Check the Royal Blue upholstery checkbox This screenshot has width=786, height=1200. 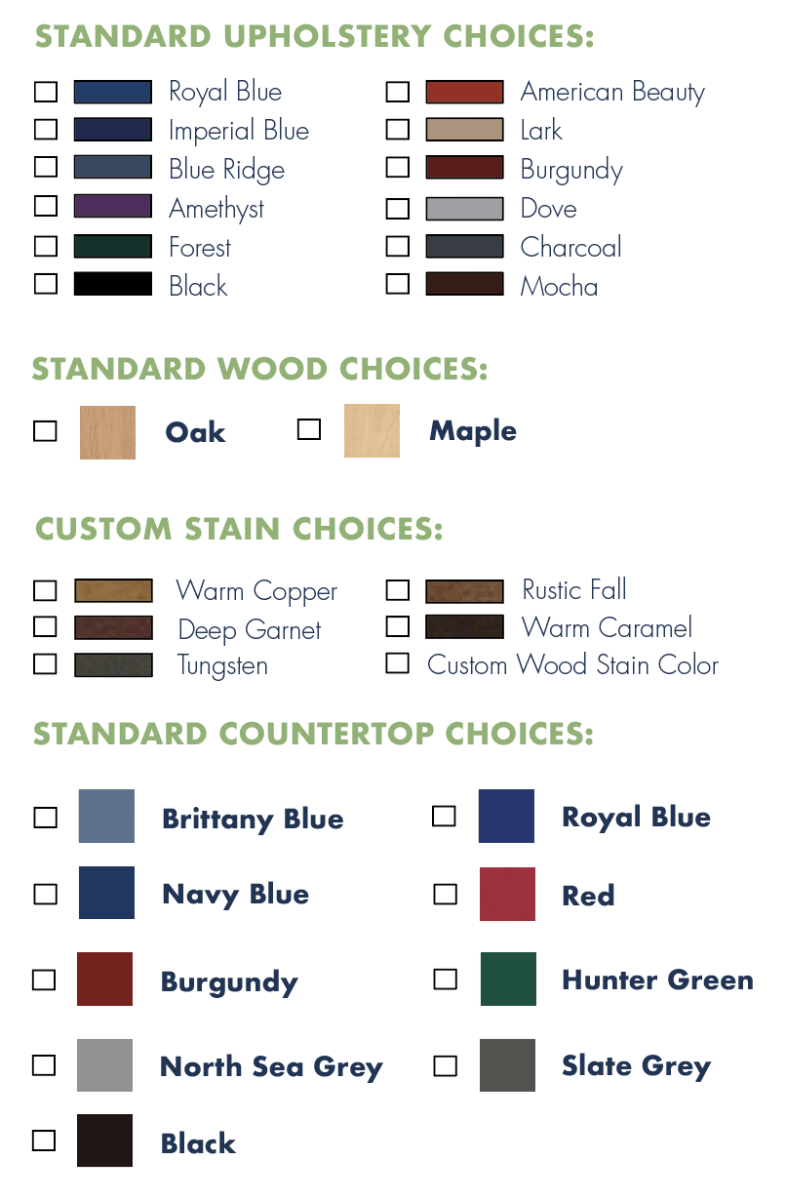point(46,91)
